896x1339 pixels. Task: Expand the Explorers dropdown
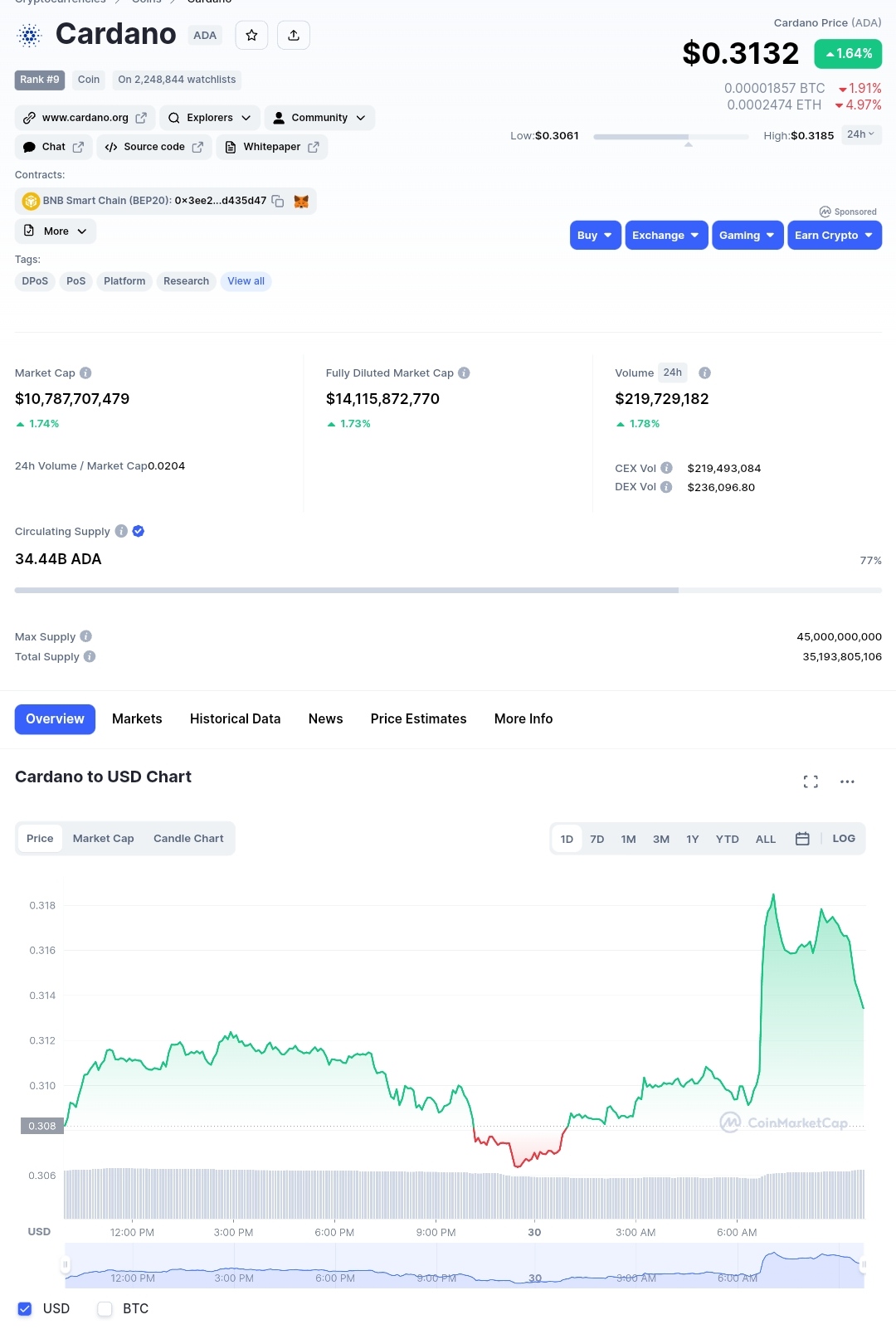[209, 118]
